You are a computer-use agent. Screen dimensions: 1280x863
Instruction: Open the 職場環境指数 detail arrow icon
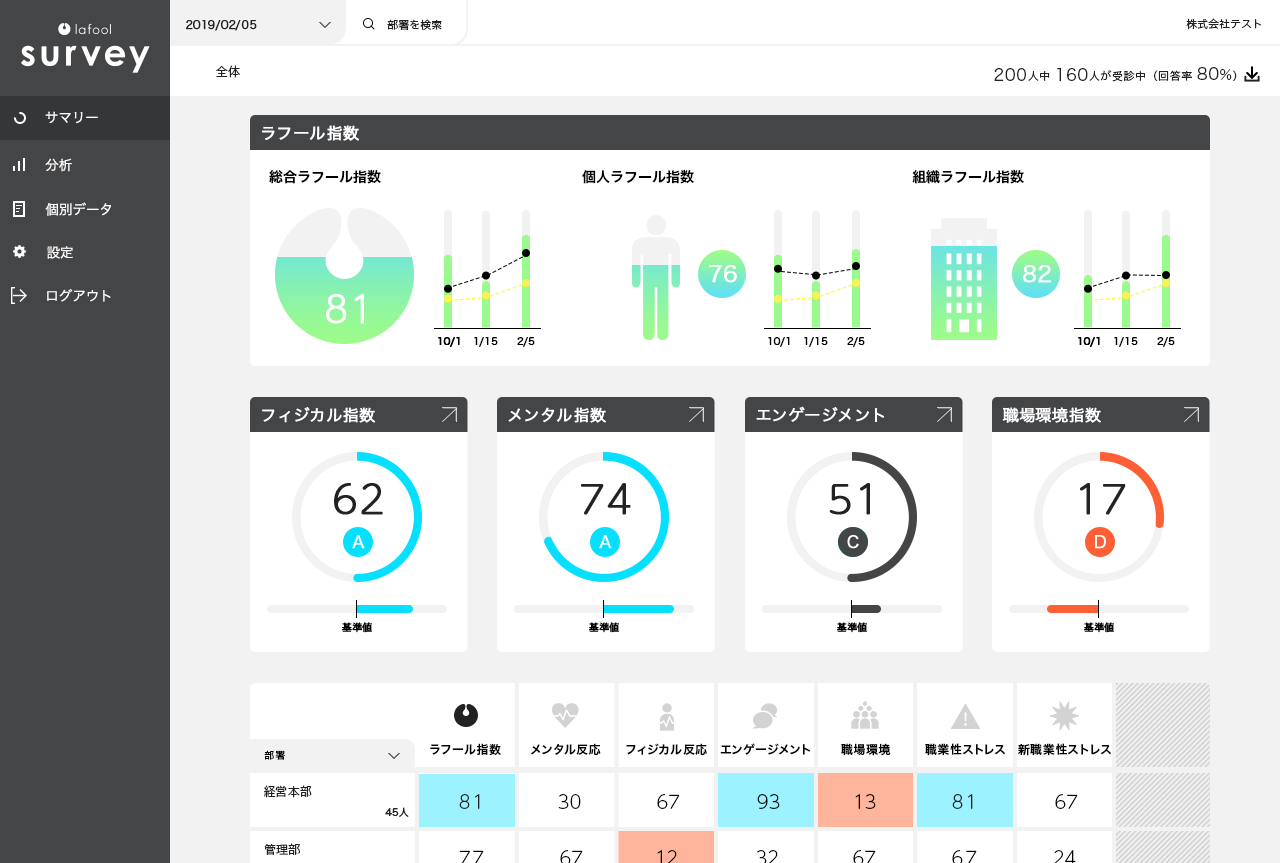coord(1191,415)
